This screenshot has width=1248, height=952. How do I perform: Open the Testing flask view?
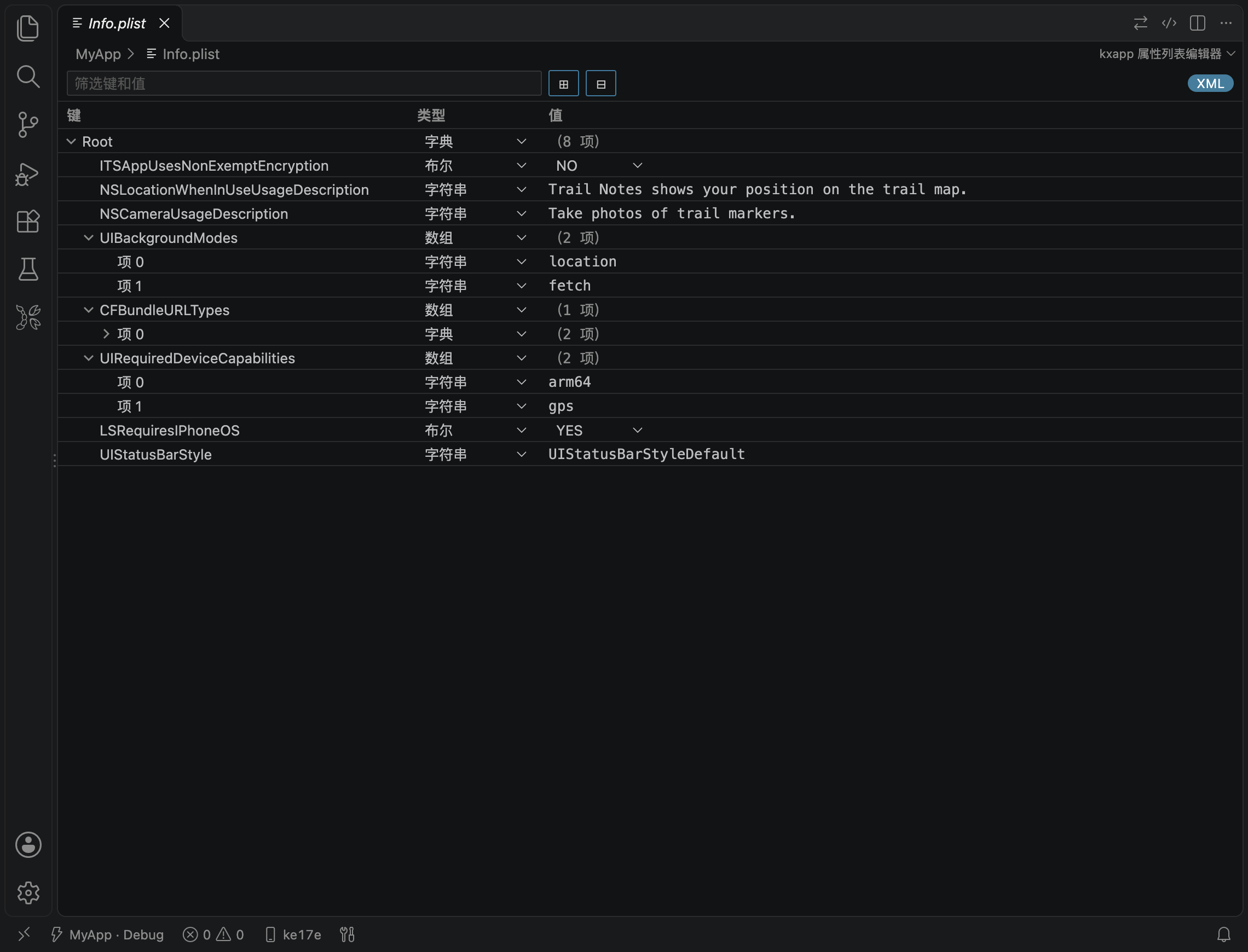(28, 269)
